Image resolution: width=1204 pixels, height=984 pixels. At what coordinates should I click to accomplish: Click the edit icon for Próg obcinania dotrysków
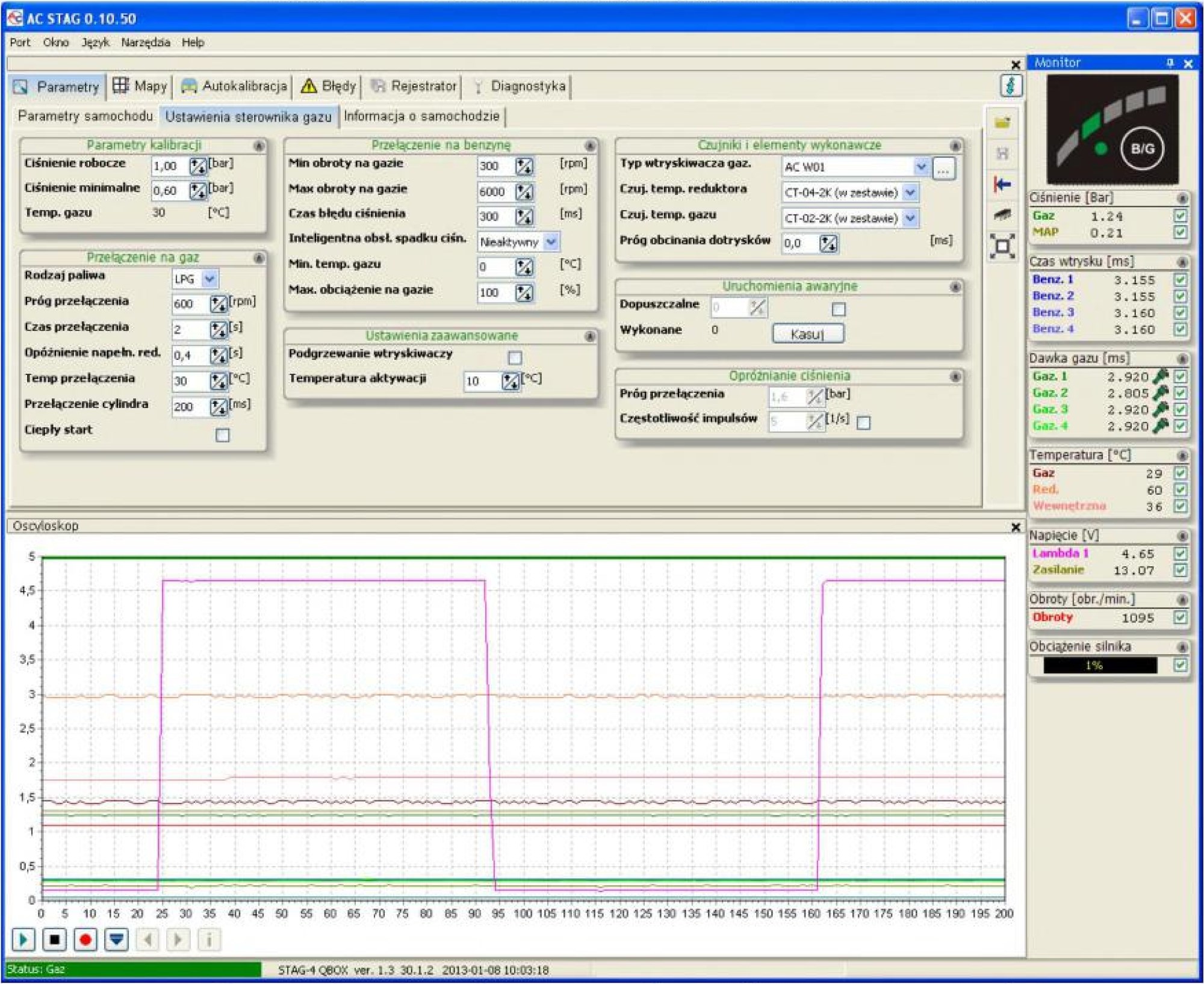tap(828, 244)
